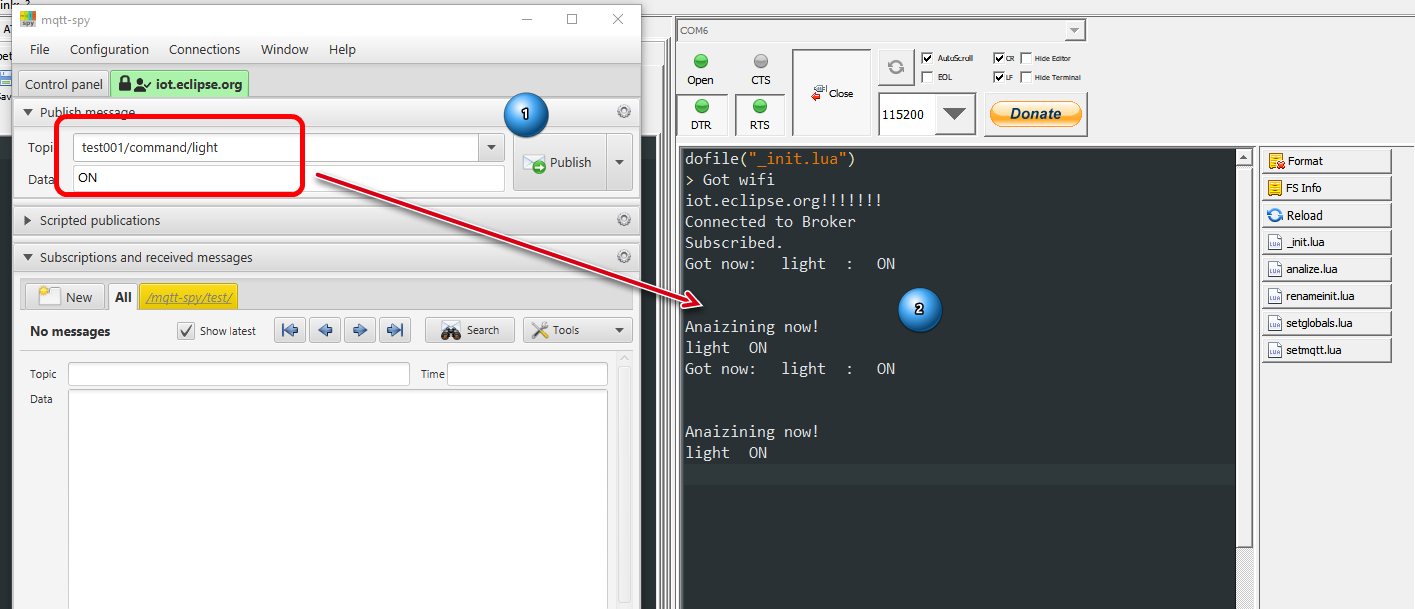Switch to the Control panel tab
Screen dimensions: 1415x609
63,84
